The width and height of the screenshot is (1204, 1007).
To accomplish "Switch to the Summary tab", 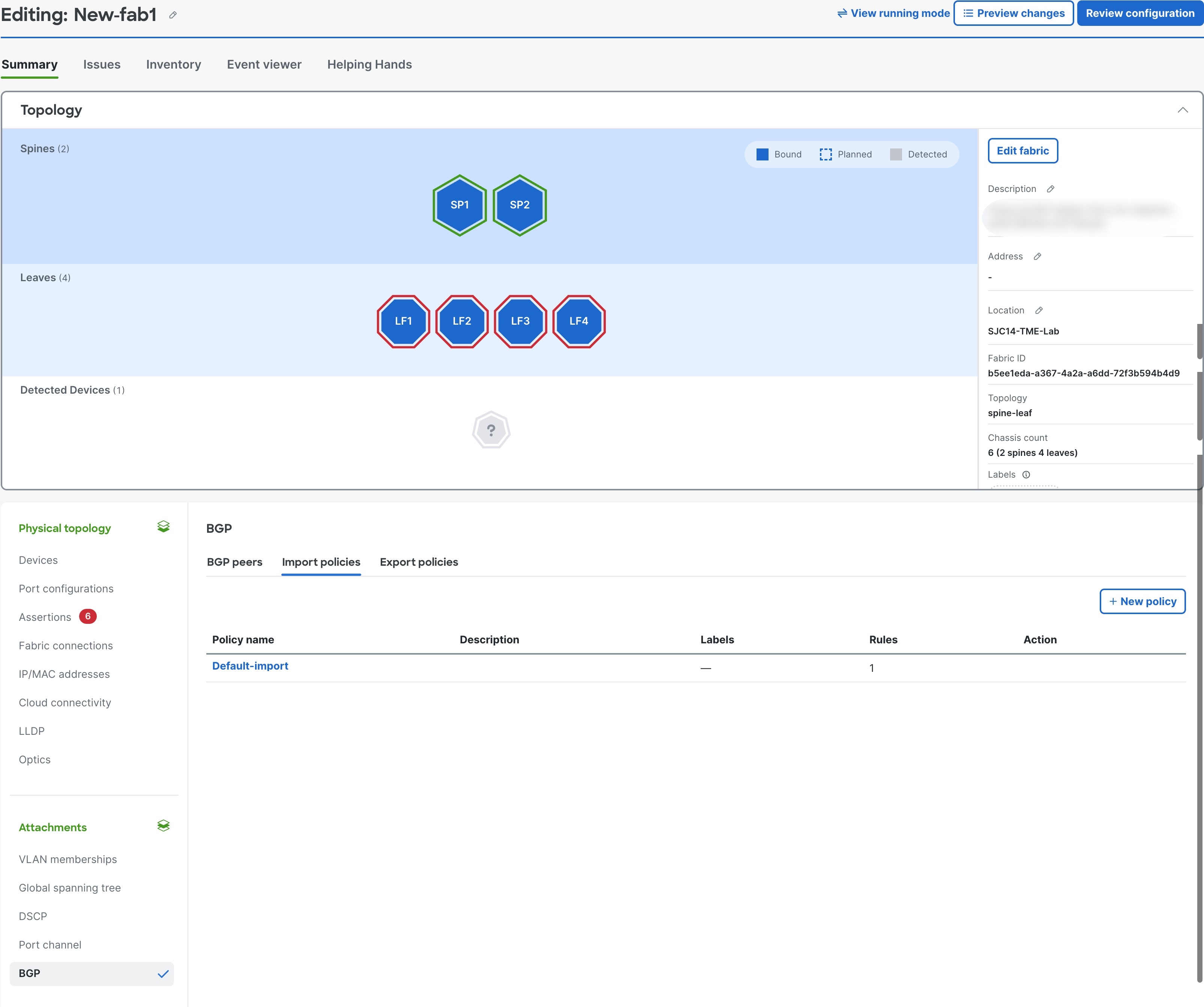I will [x=30, y=65].
